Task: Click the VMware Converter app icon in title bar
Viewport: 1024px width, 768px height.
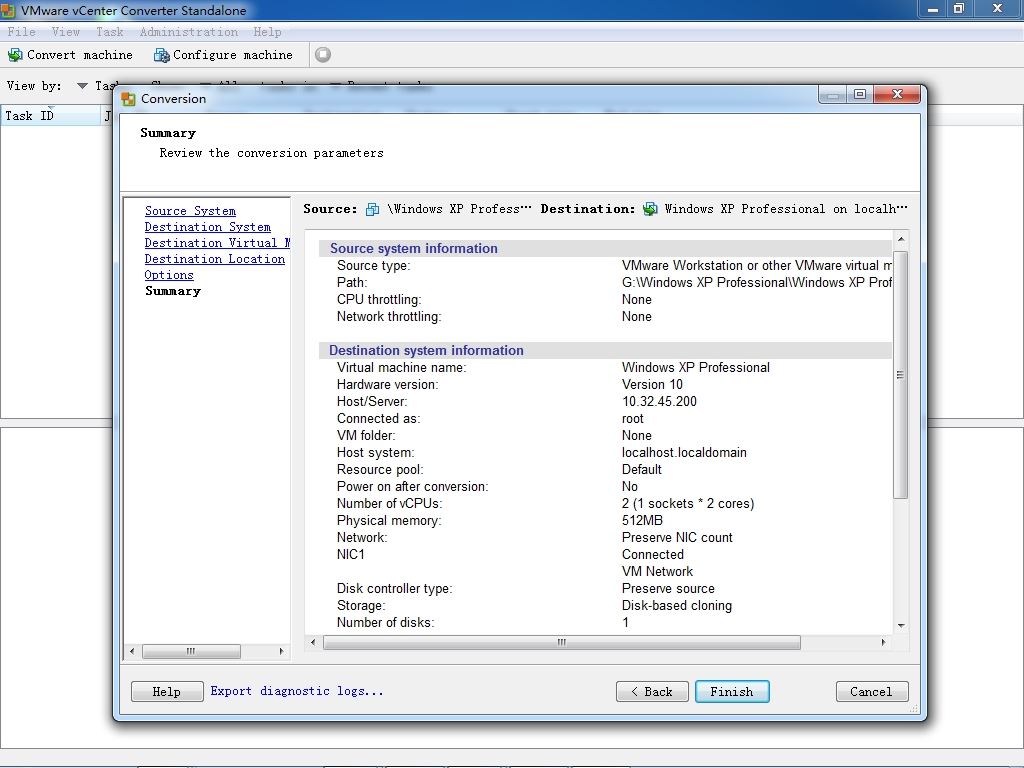Action: (x=8, y=10)
